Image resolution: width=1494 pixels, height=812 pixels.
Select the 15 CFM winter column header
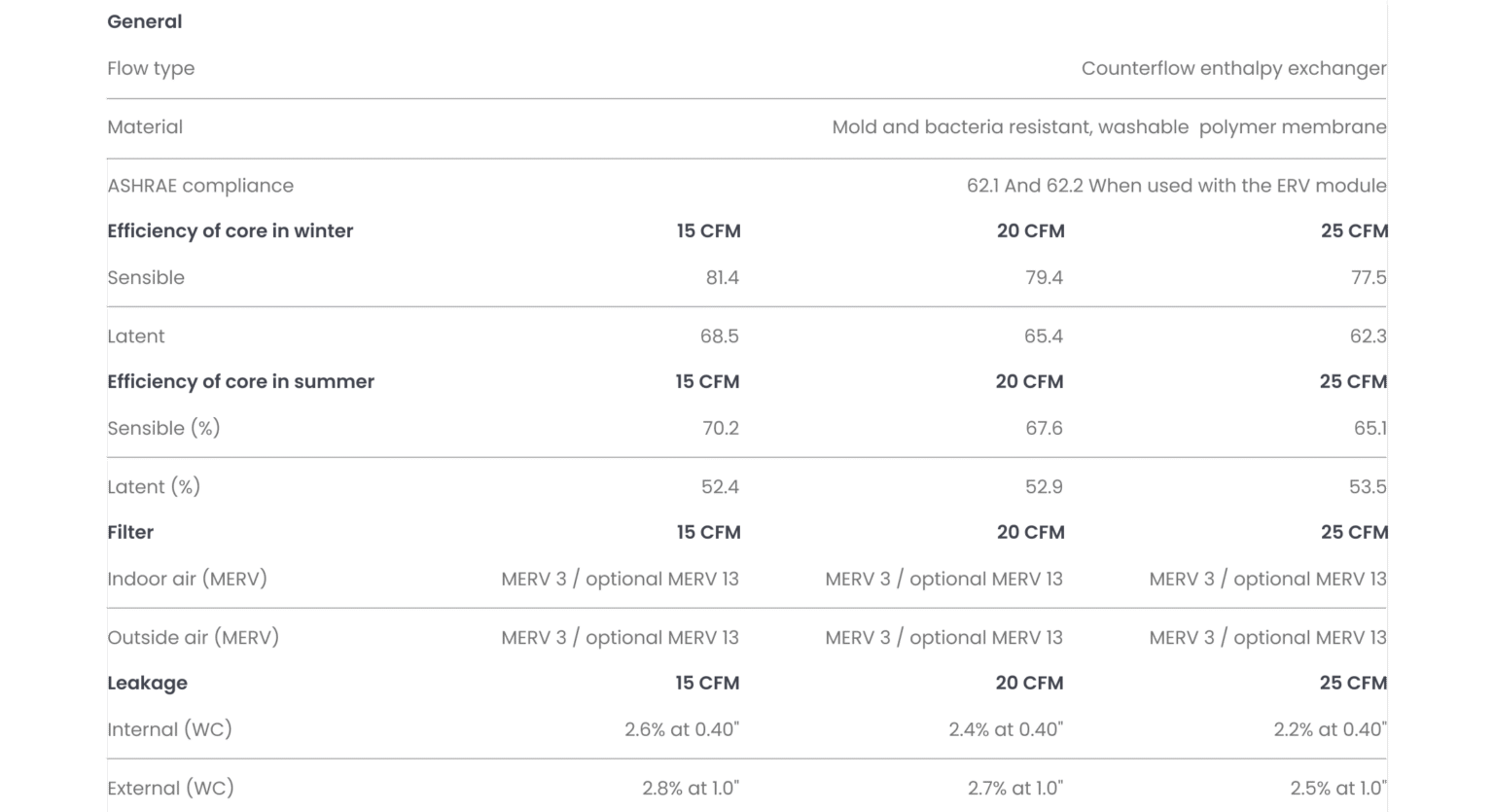708,230
